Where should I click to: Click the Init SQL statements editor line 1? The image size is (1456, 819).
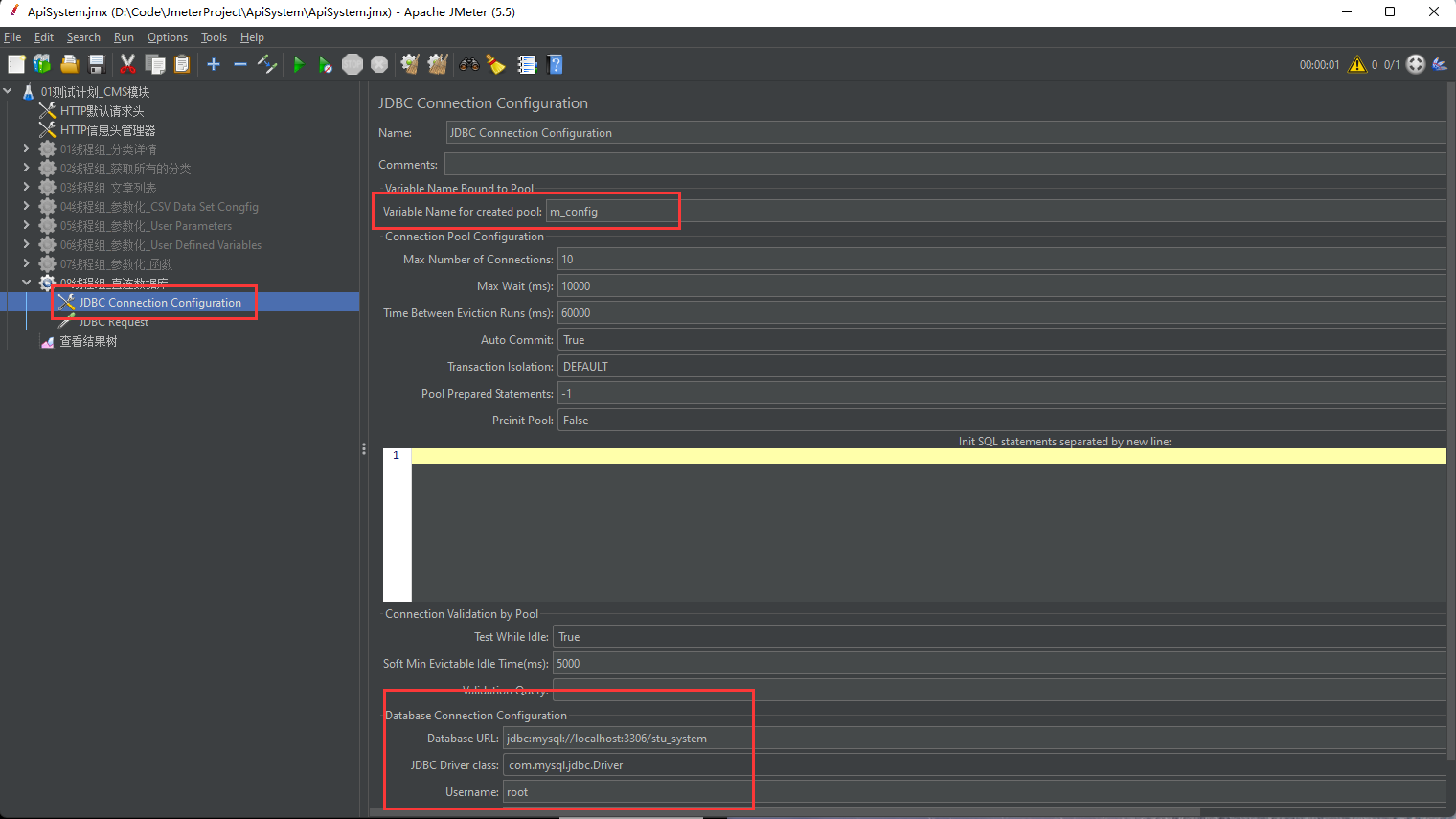pos(928,456)
